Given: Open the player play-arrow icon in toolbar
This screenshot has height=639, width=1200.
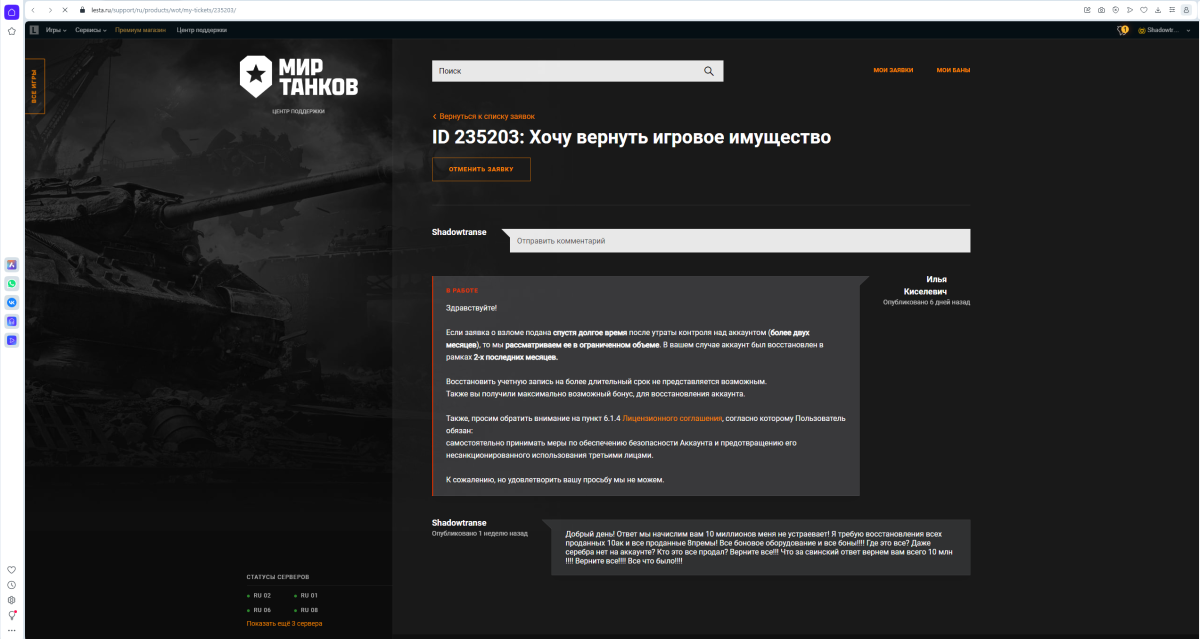Looking at the screenshot, I should click(x=1129, y=10).
